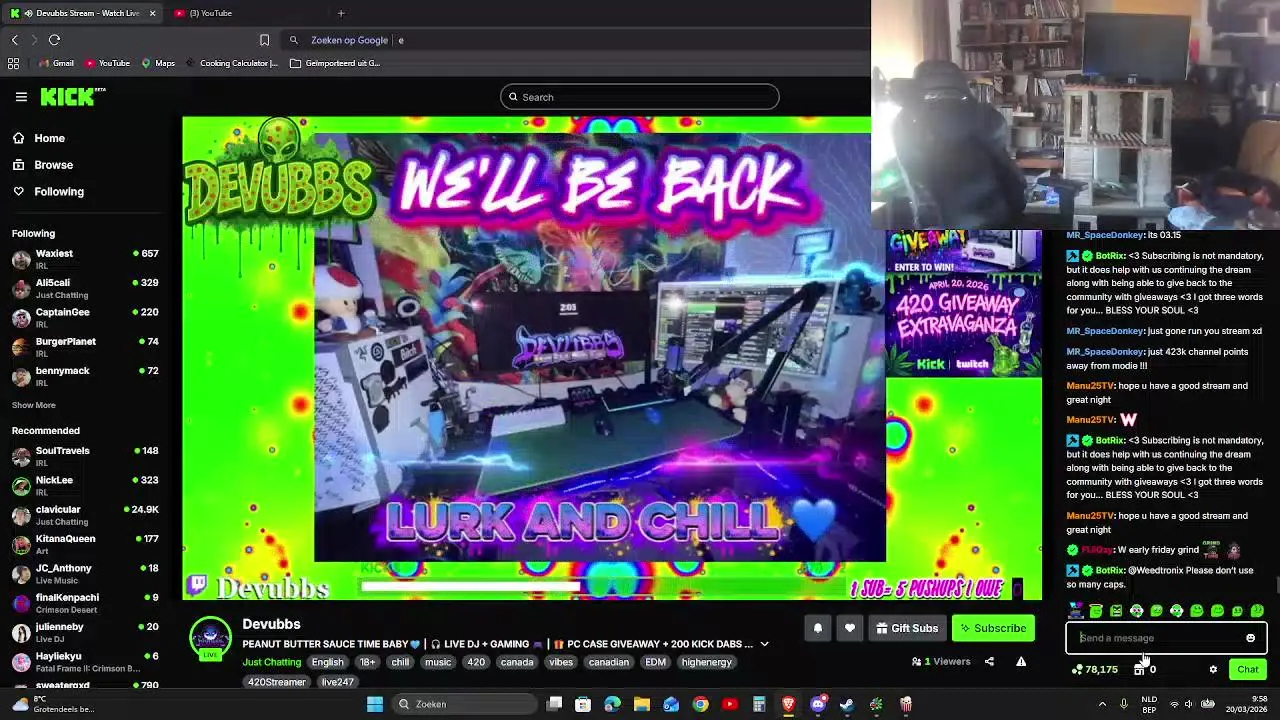Image resolution: width=1280 pixels, height=720 pixels.
Task: Open finalKenpachi recommended channel
Action: (x=85, y=603)
